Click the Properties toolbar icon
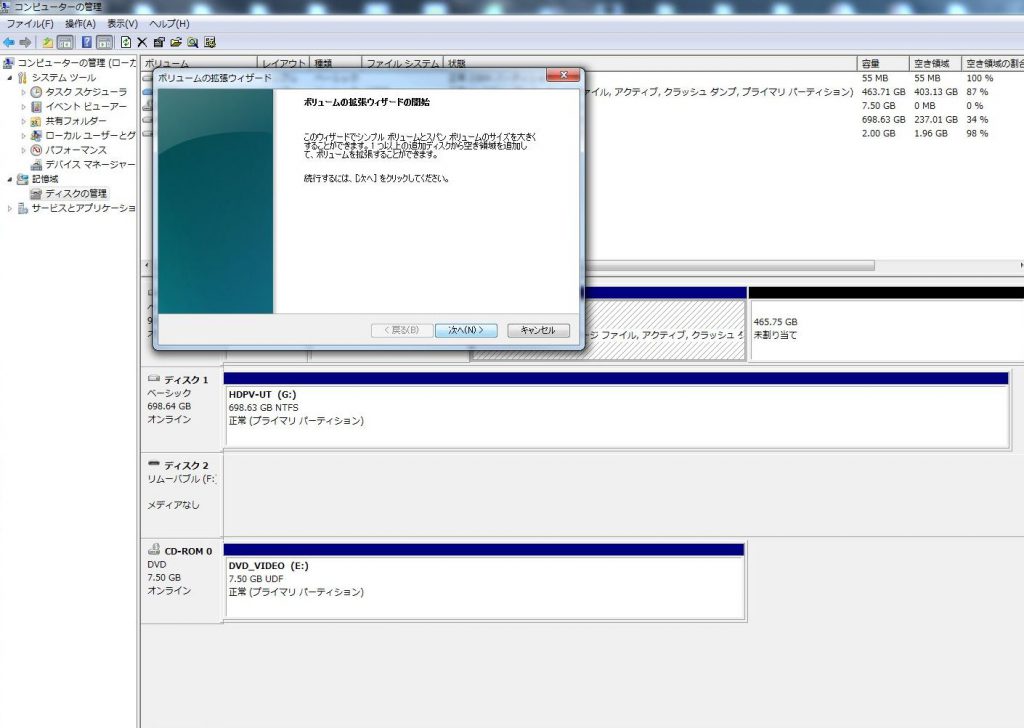Screen dimensions: 1024x728 click(159, 42)
